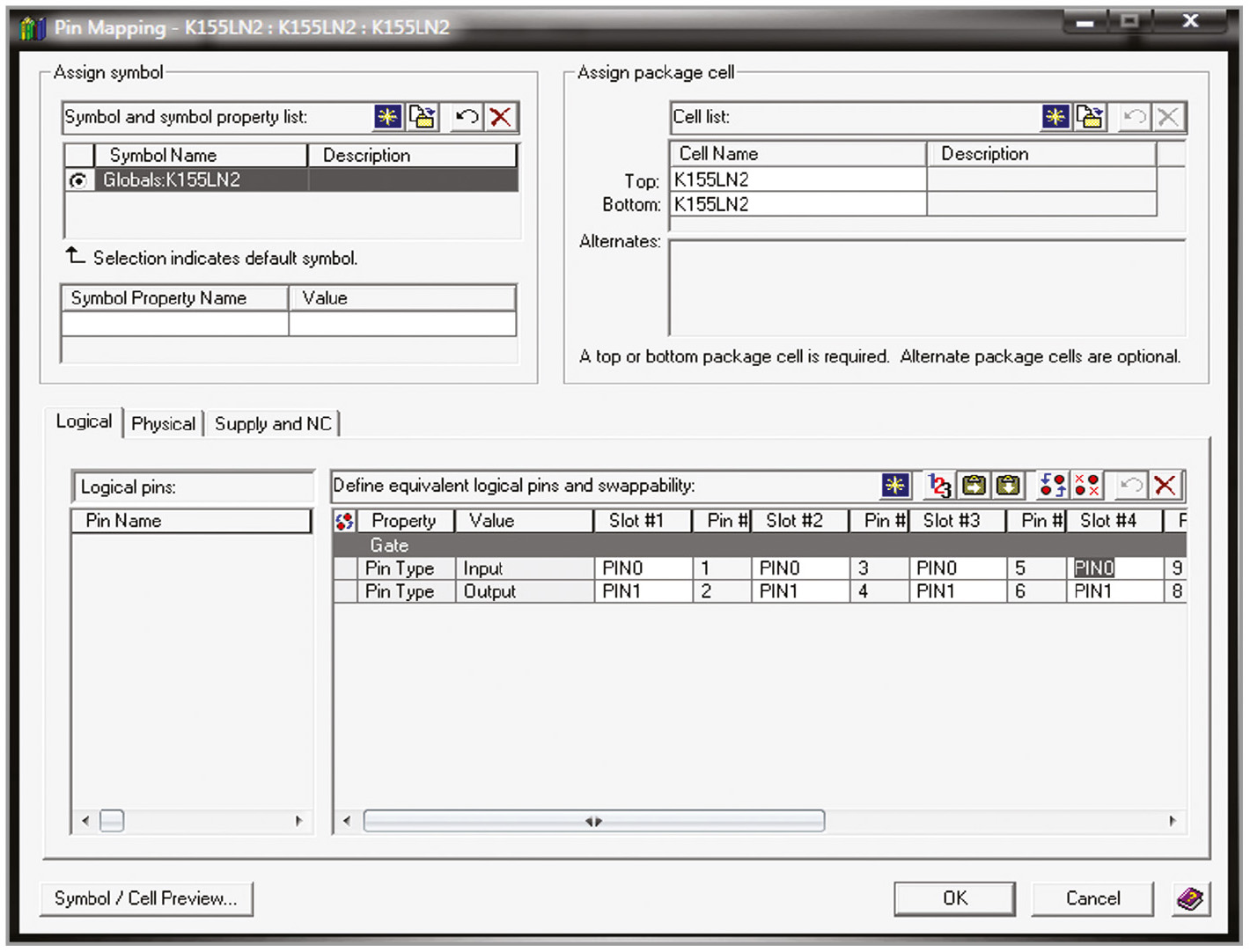This screenshot has width=1250, height=952.
Task: Click new-symbol star icon in symbol list toolbar
Action: tap(387, 117)
